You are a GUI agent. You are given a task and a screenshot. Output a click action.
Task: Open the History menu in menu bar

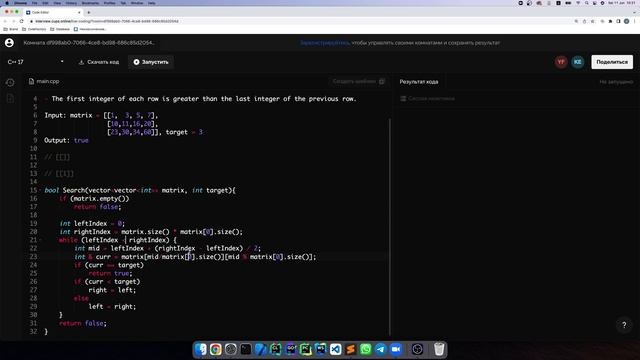tap(71, 3)
